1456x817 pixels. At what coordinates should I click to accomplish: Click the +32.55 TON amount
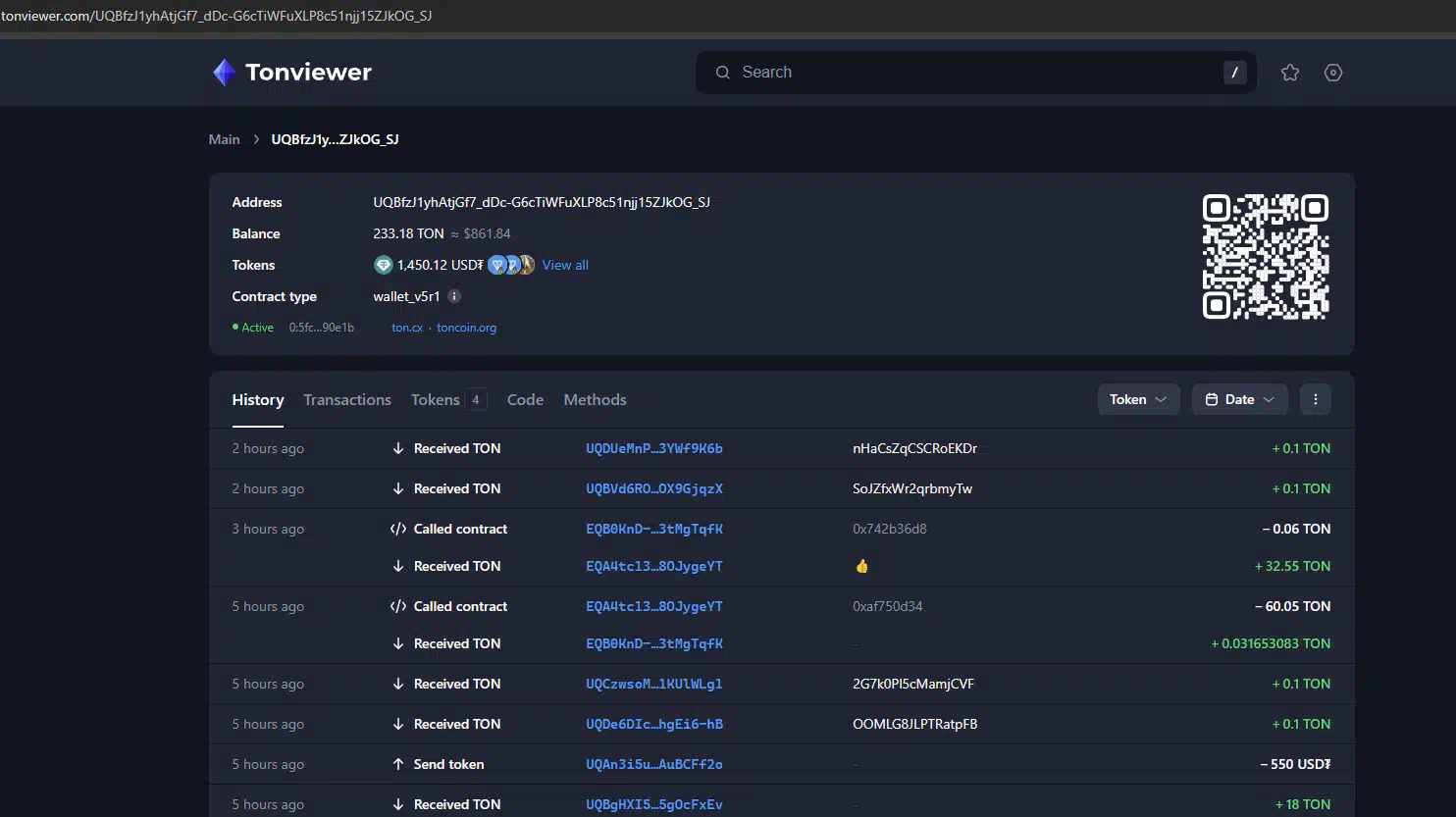1292,566
